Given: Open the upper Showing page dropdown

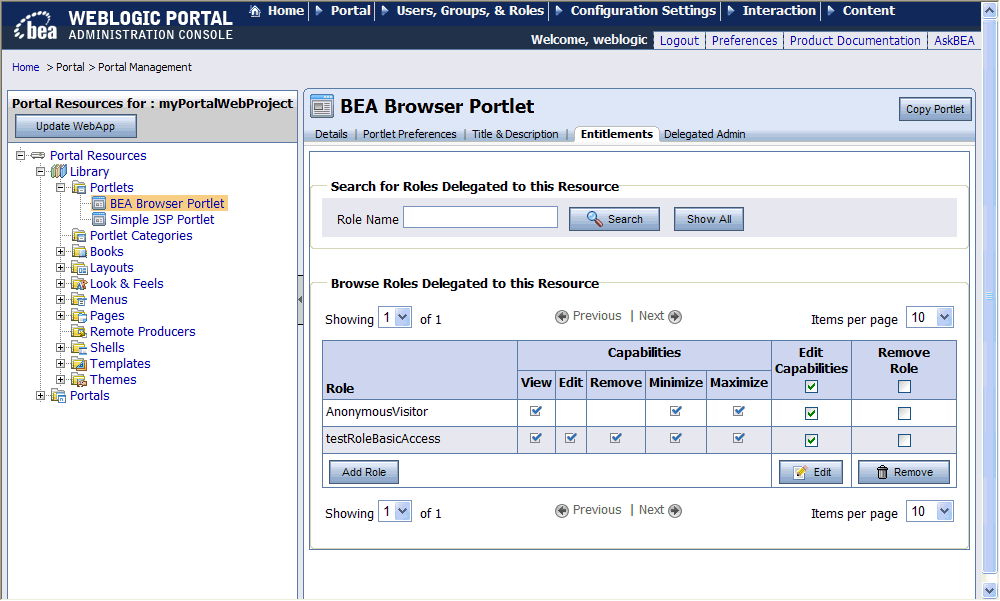Looking at the screenshot, I should pyautogui.click(x=395, y=317).
